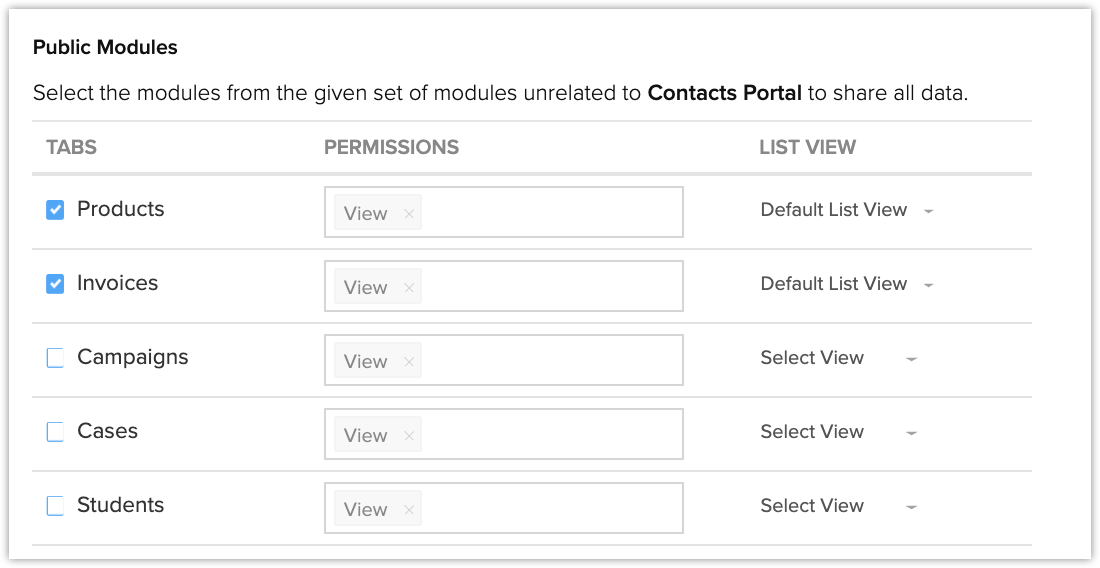Click the Invoices module label
The height and width of the screenshot is (568, 1100).
(117, 283)
